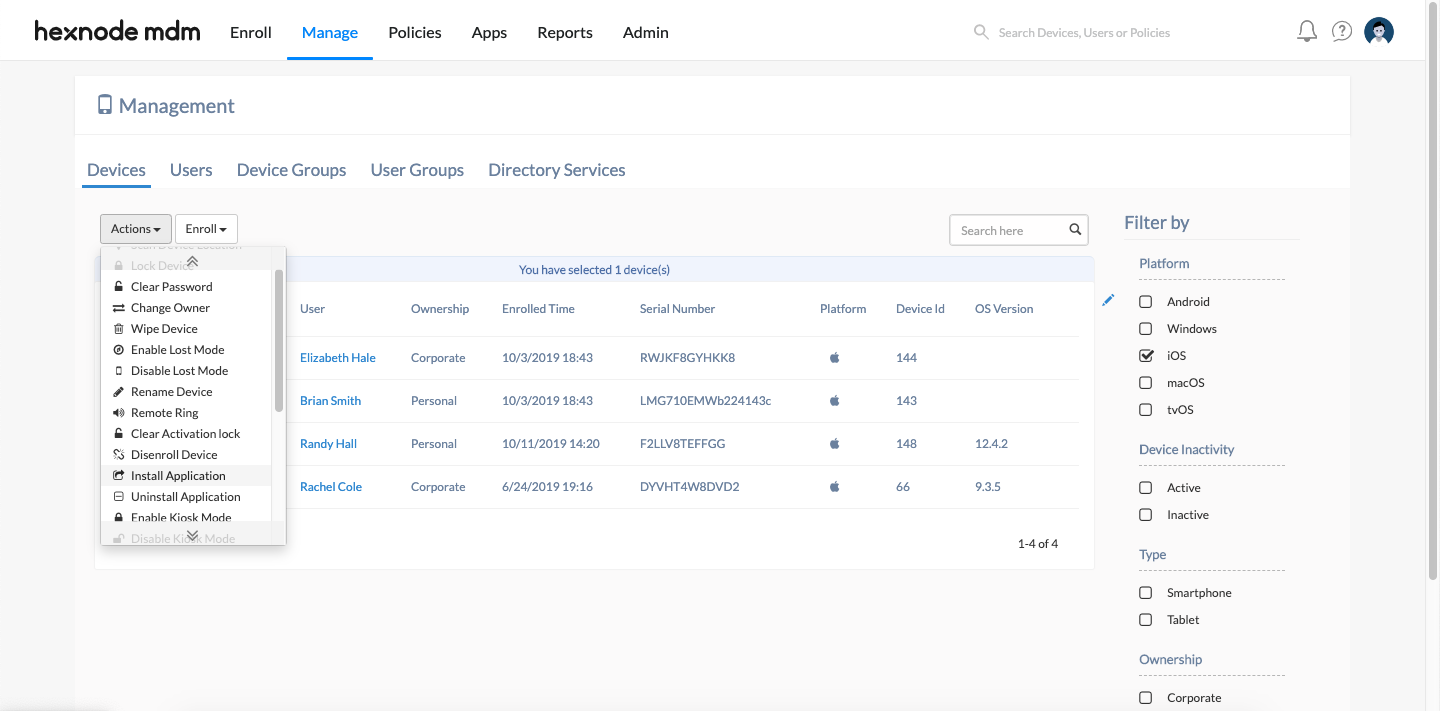Image resolution: width=1440 pixels, height=711 pixels.
Task: Click the Enable Kiosk Mode lock icon
Action: 119,518
